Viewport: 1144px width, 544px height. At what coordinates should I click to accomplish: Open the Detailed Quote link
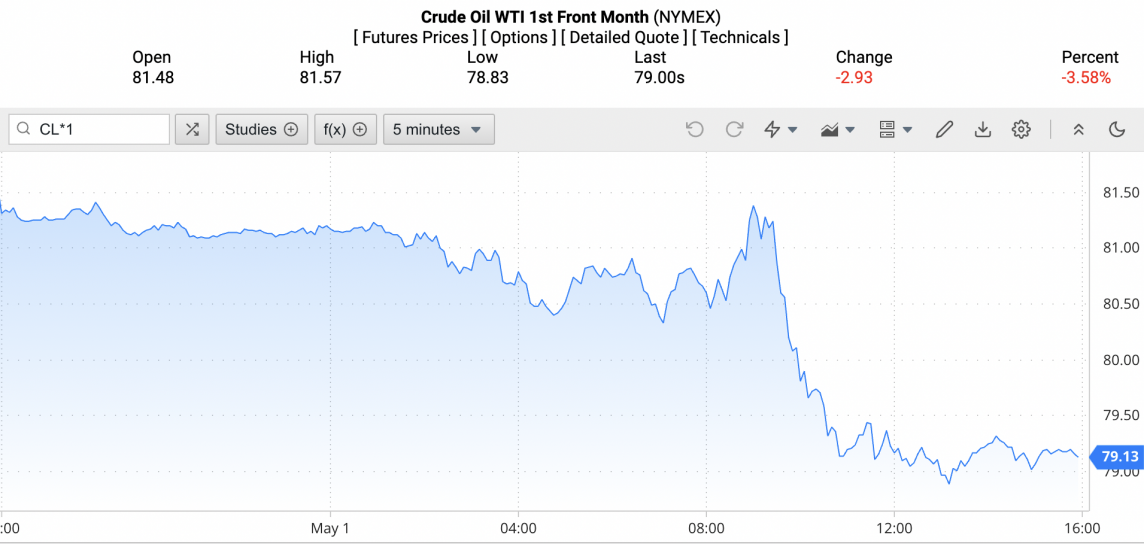coord(624,37)
